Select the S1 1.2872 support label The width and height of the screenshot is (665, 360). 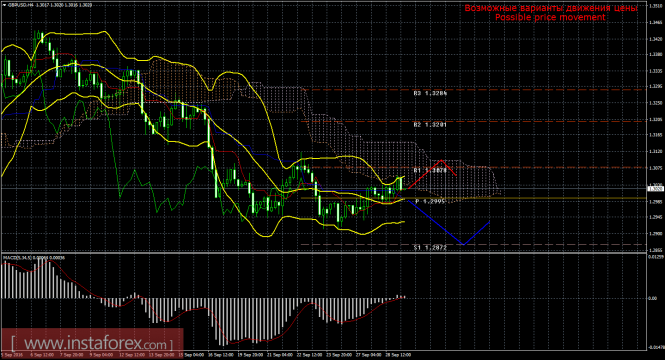coord(430,248)
